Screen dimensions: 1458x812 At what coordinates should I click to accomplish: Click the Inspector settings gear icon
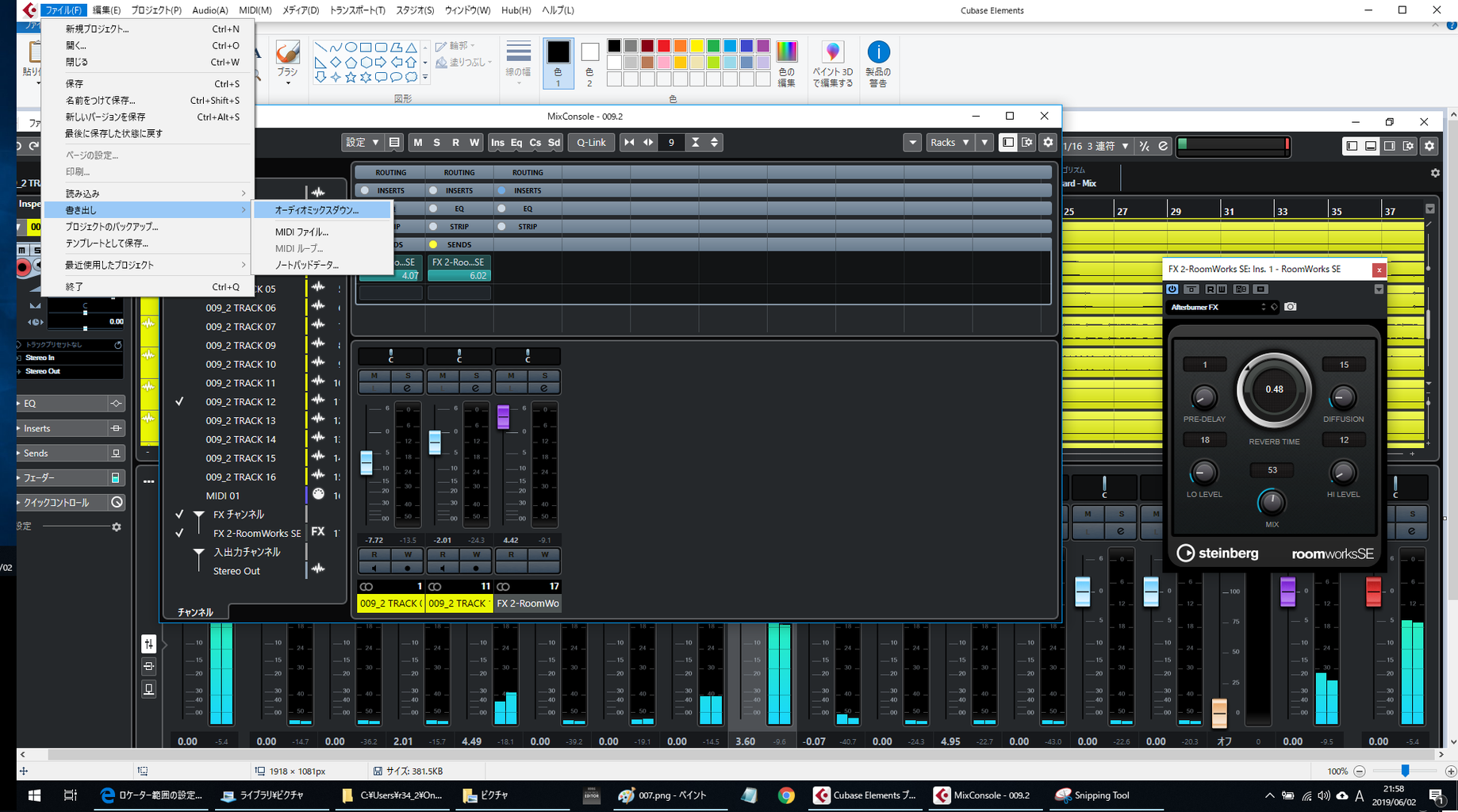click(x=117, y=527)
